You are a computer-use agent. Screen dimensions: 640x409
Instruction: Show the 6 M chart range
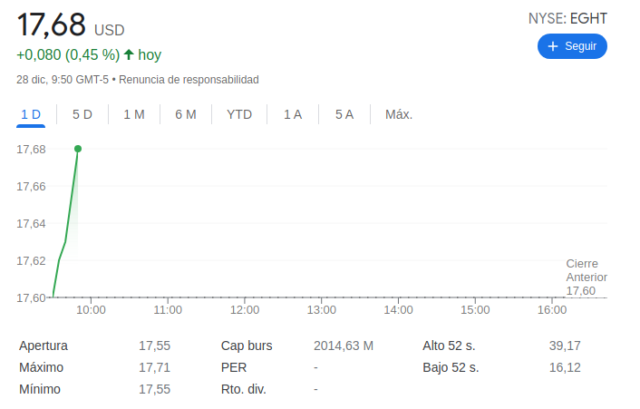coord(185,114)
